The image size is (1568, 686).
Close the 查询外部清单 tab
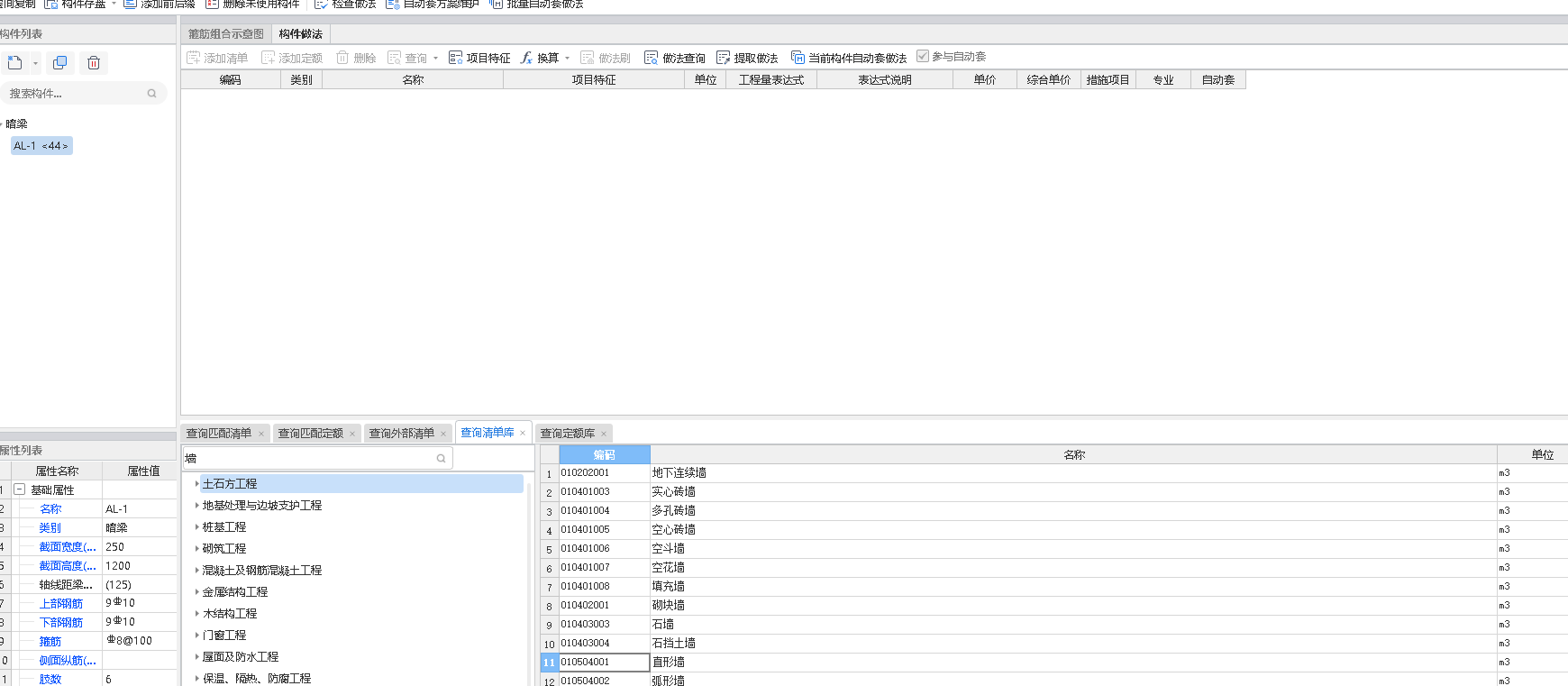point(443,434)
